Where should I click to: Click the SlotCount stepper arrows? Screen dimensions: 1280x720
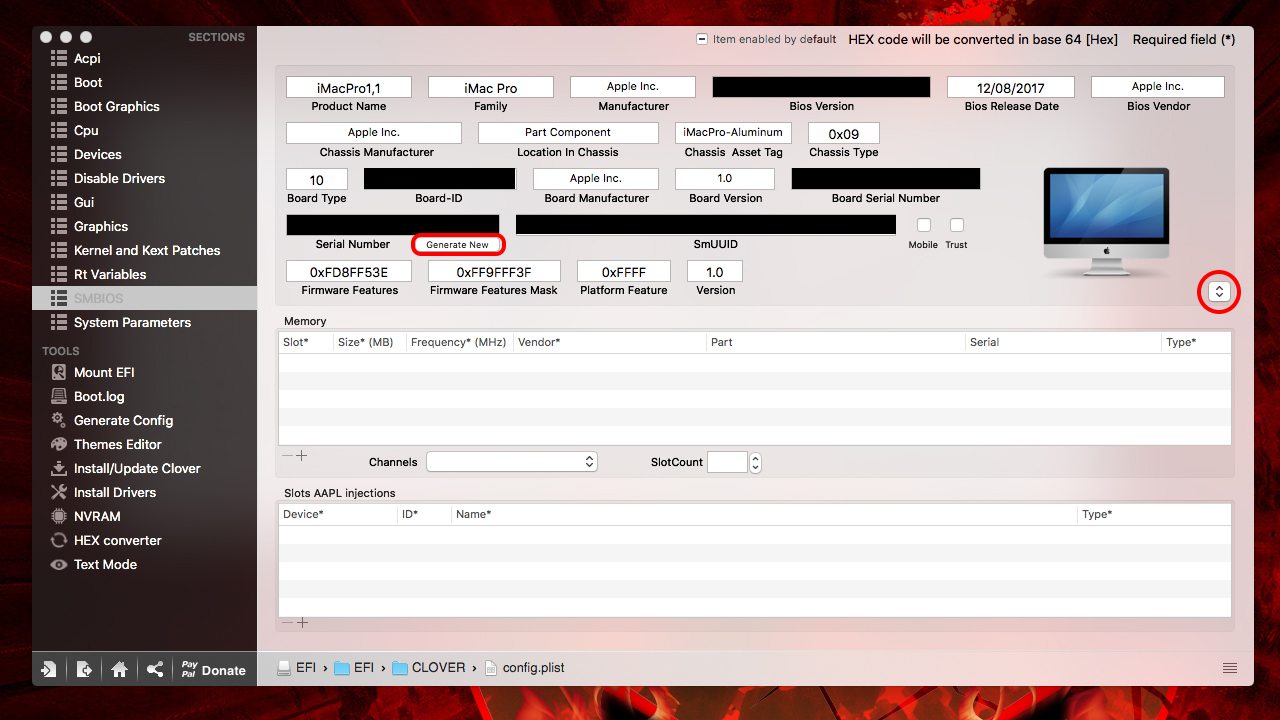coord(755,462)
